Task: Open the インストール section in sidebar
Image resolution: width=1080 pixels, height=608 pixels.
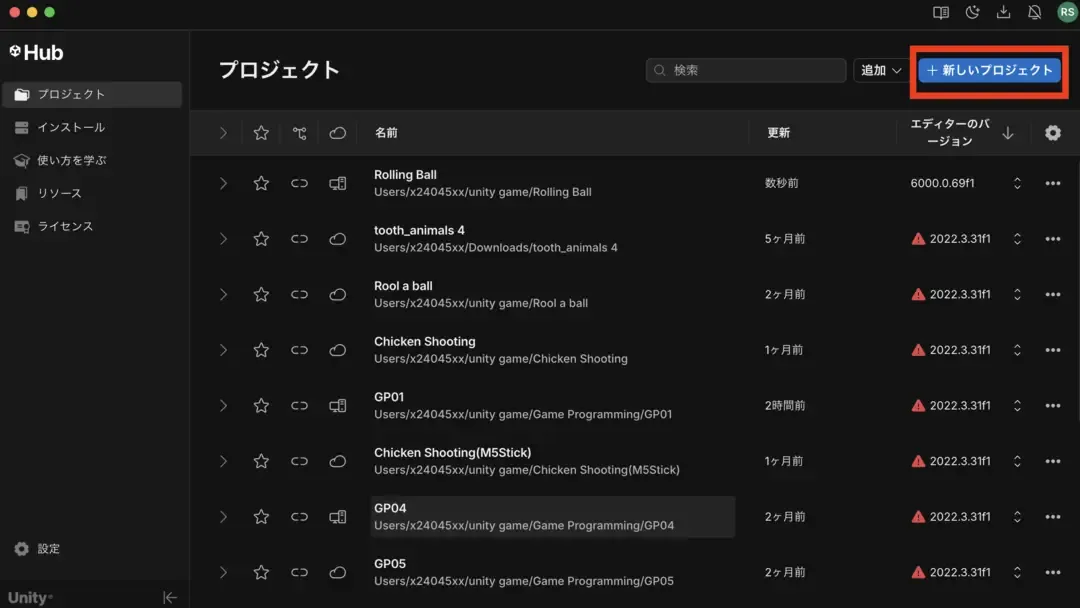Action: 71,127
